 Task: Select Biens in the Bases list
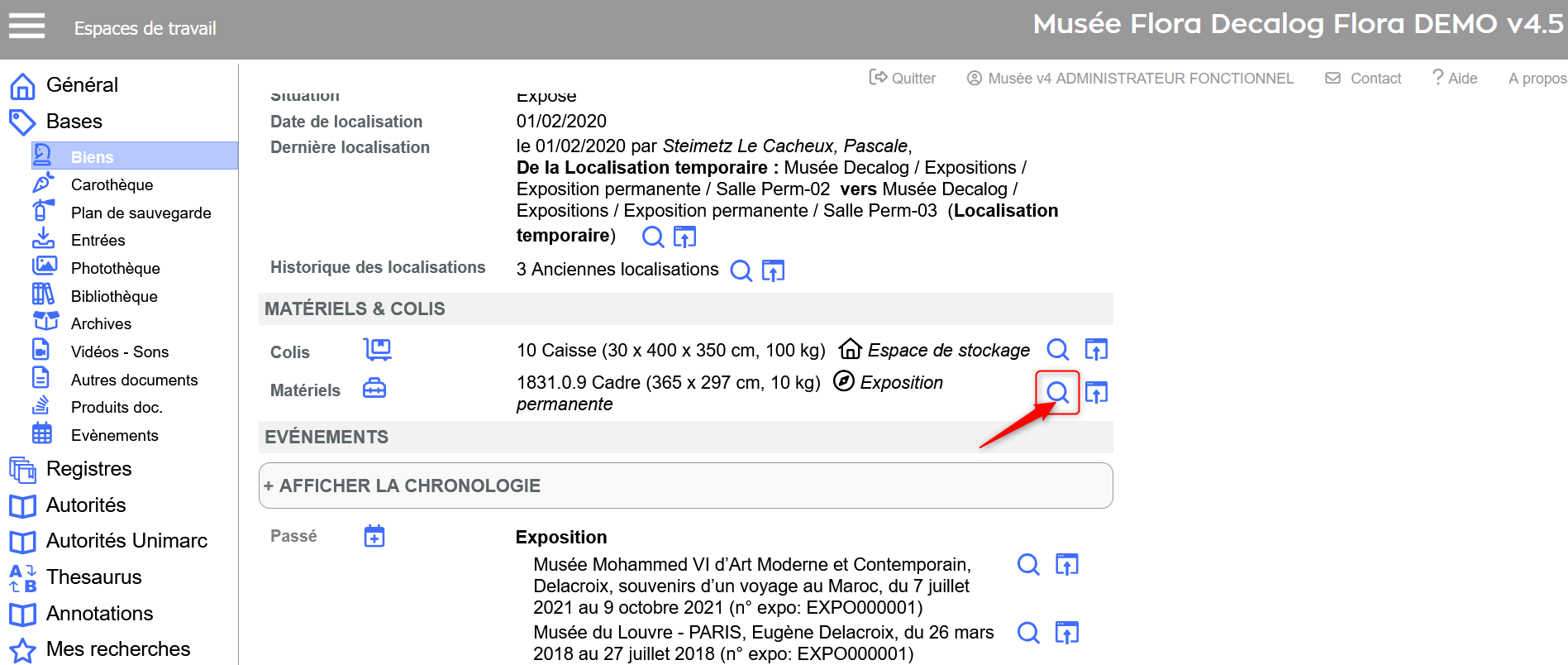(x=92, y=156)
